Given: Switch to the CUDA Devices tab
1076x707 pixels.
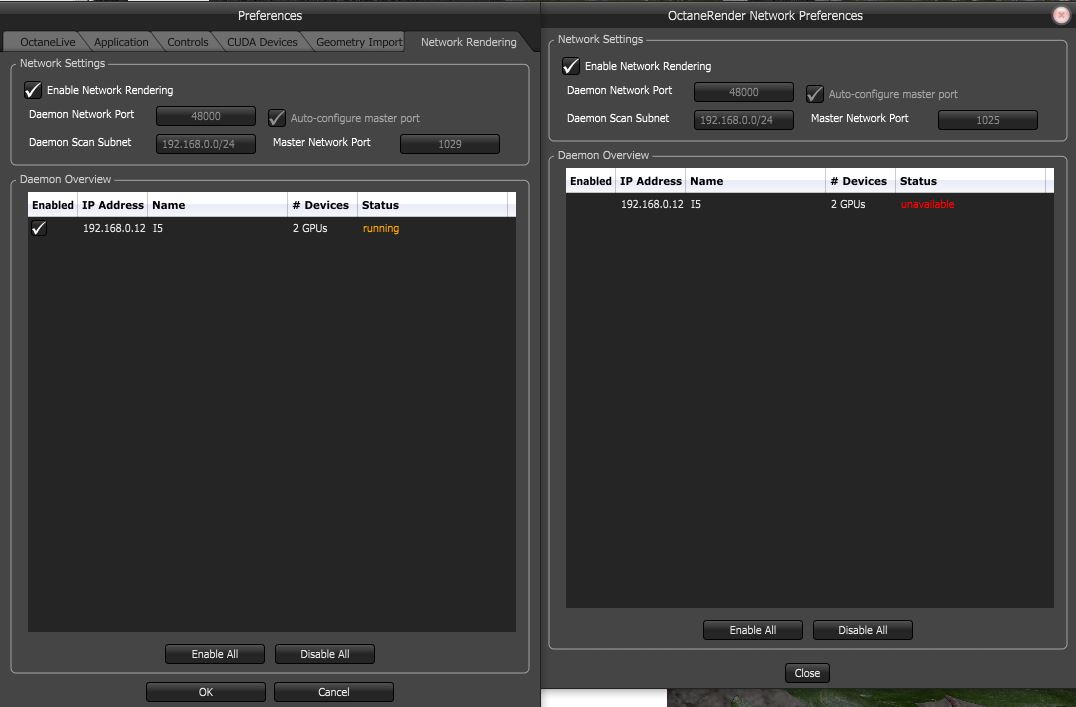Looking at the screenshot, I should (262, 42).
